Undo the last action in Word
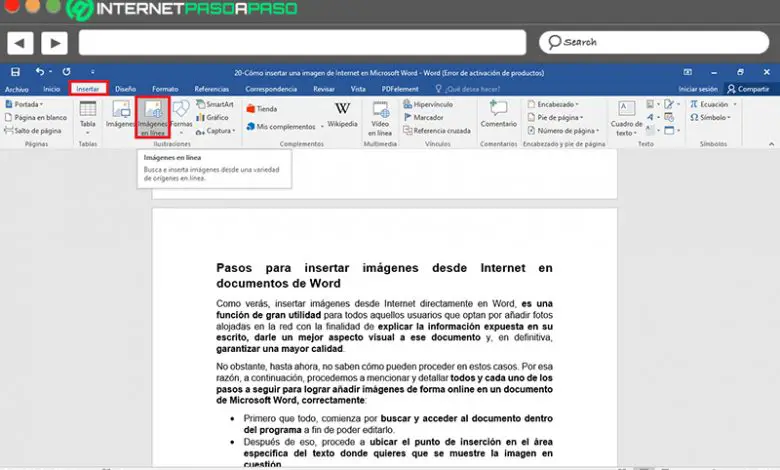 coord(40,72)
